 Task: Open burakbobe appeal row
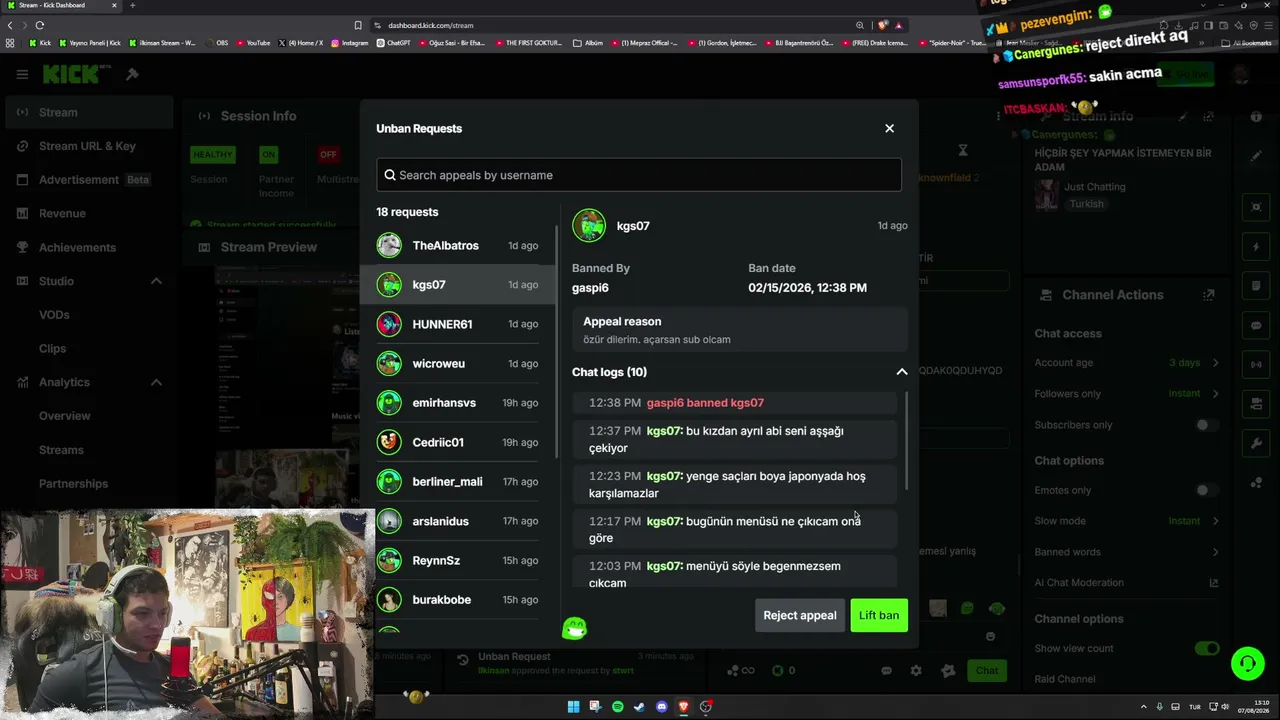click(457, 599)
